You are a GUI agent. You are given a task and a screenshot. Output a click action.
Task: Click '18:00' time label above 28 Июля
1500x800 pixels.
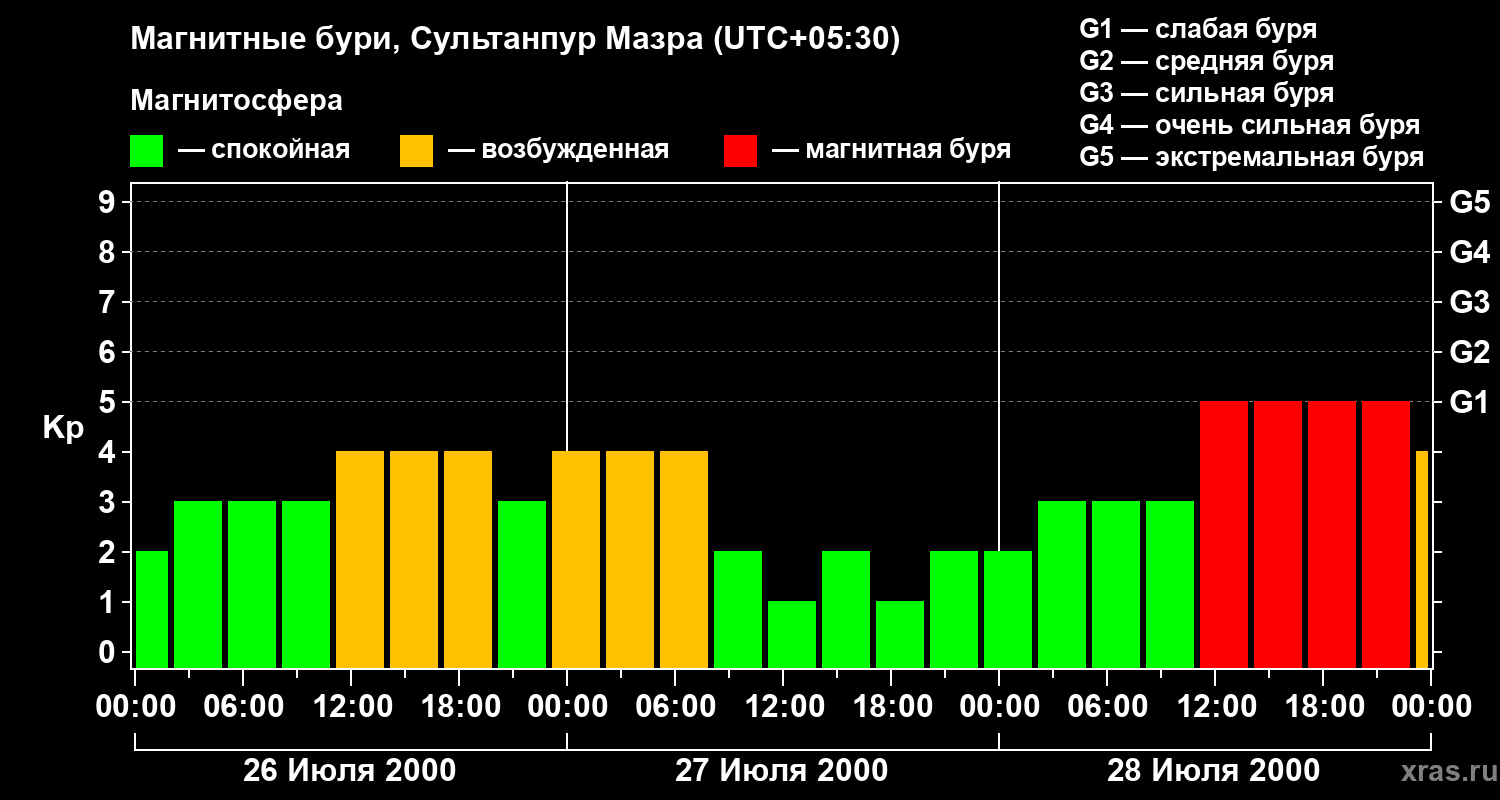(x=1323, y=706)
